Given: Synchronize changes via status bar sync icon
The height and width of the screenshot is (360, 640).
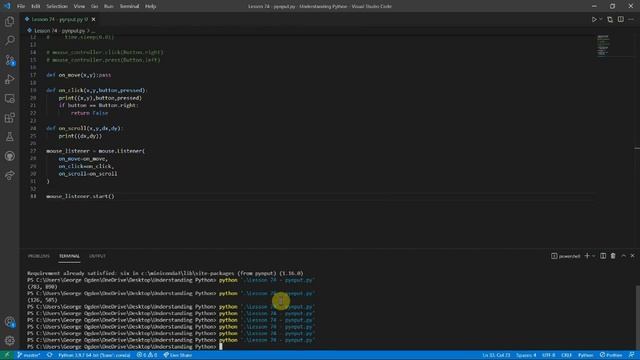Looking at the screenshot, I should point(49,355).
